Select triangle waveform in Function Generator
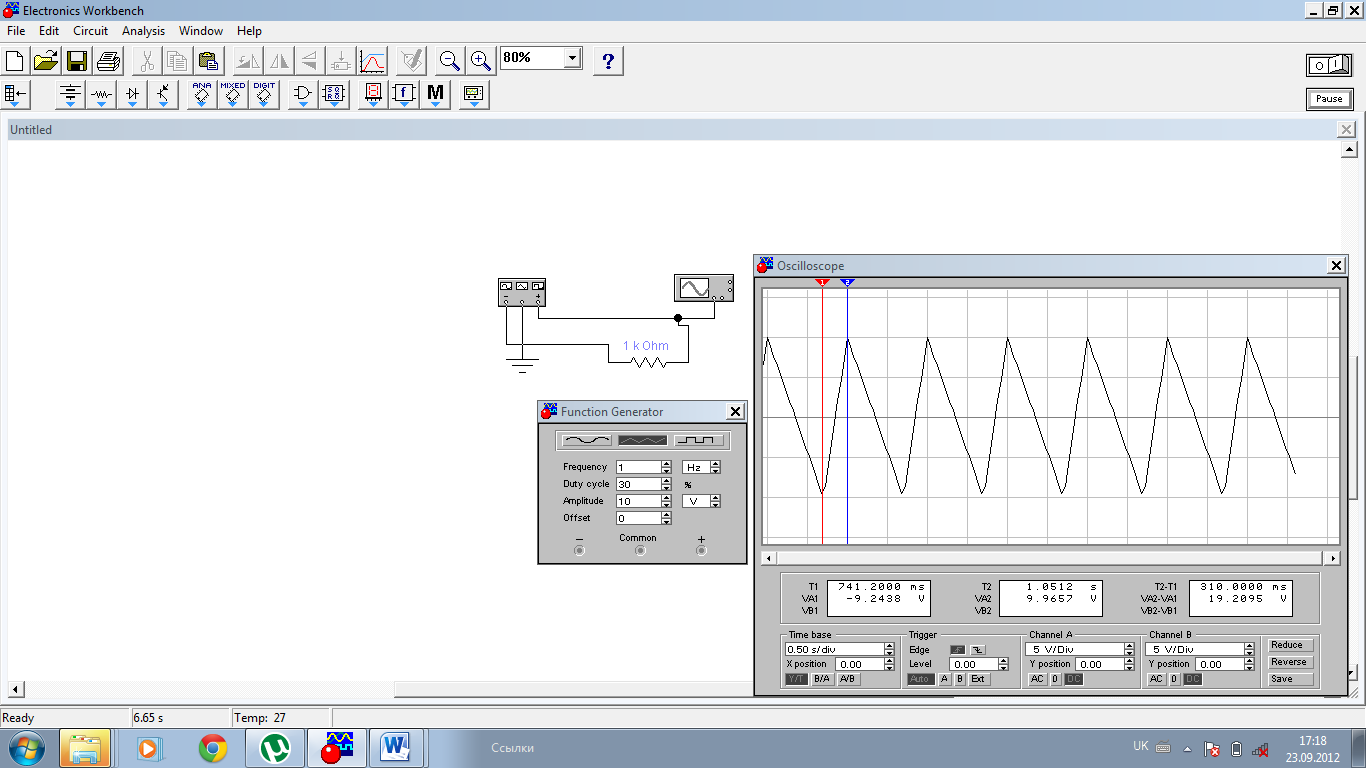 point(642,440)
